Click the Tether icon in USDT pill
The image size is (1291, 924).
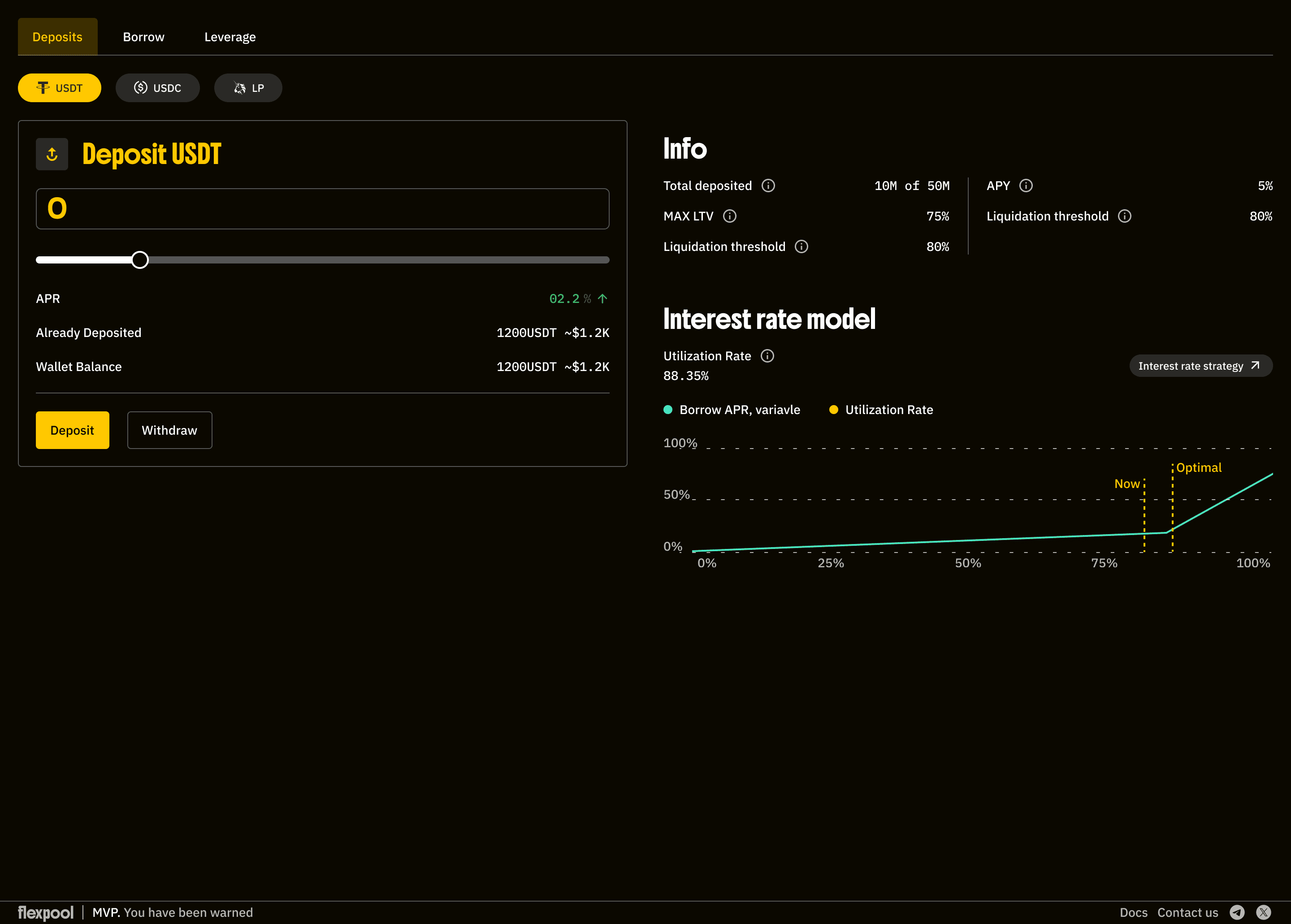tap(43, 88)
